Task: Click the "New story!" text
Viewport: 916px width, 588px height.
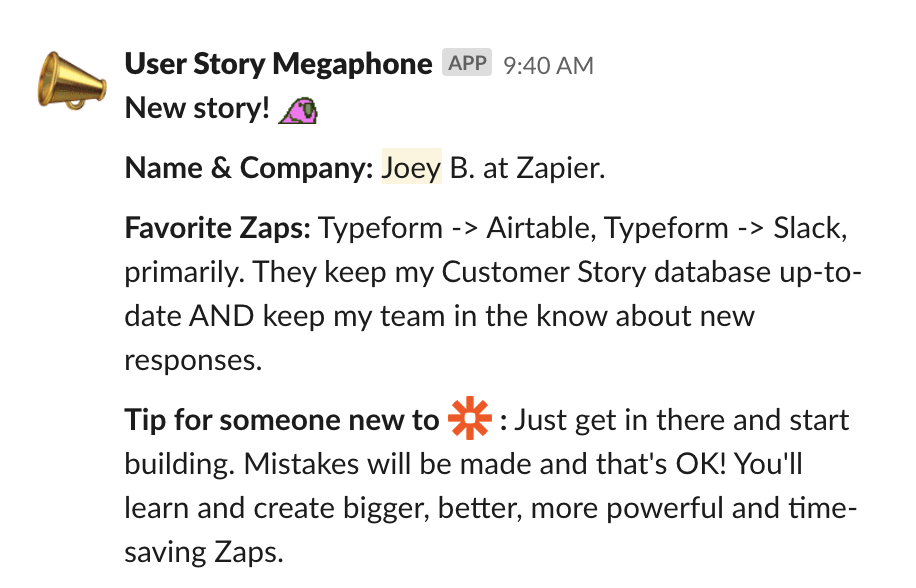Action: [x=197, y=108]
